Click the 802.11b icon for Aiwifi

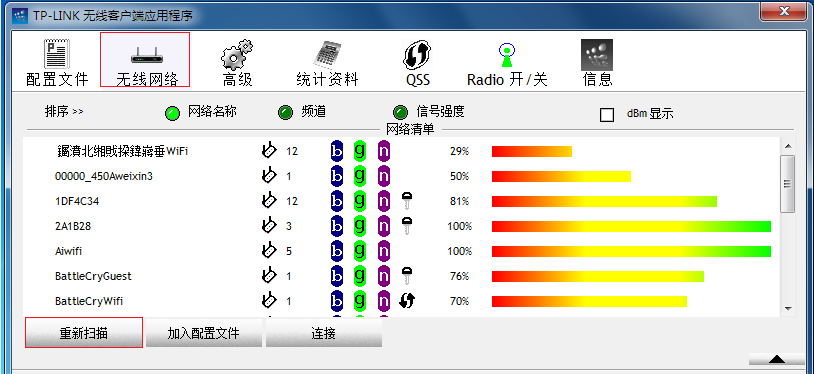[337, 251]
